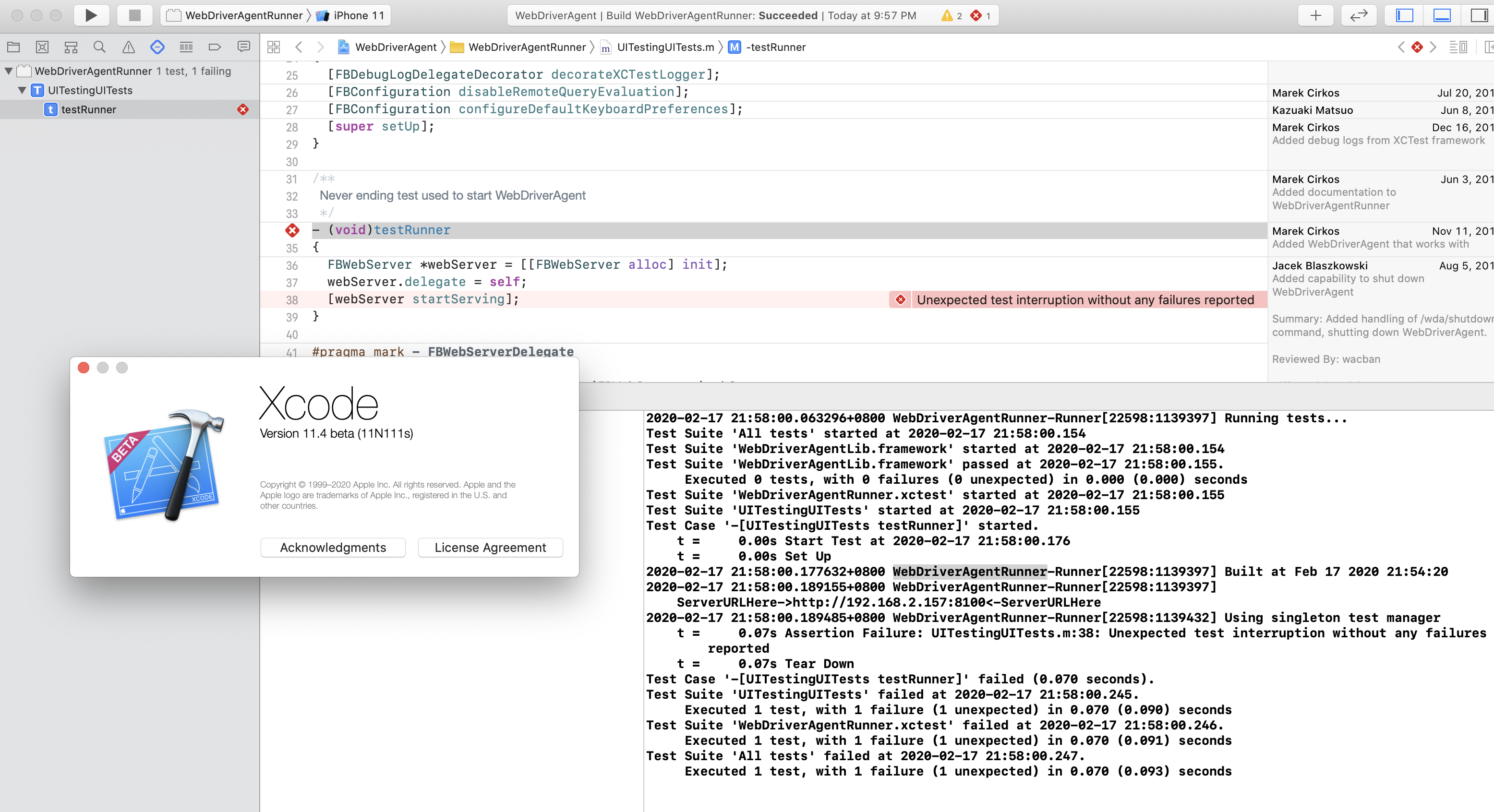Show the Issue navigator triangle icon

128,47
